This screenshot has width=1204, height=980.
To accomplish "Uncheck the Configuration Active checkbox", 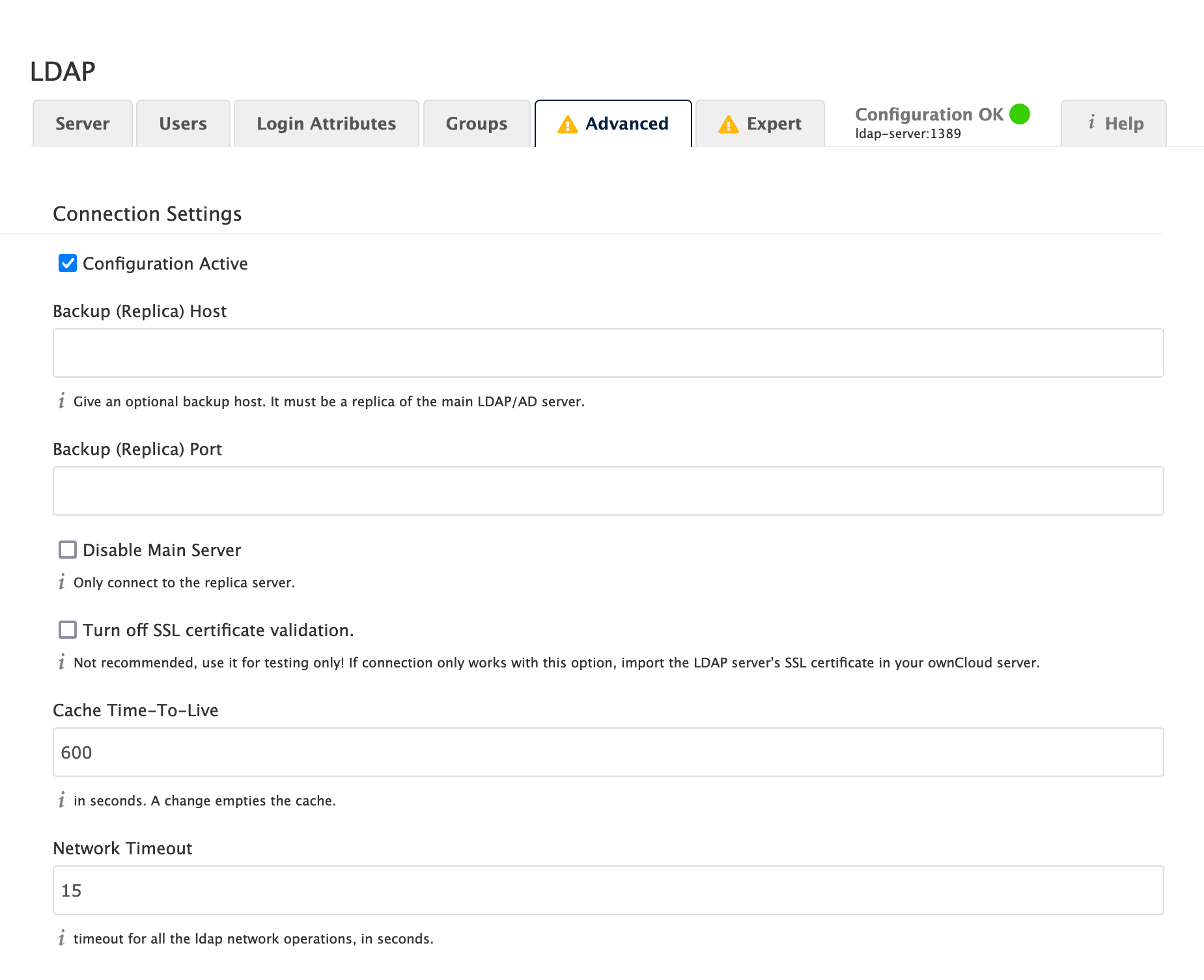I will [x=67, y=263].
